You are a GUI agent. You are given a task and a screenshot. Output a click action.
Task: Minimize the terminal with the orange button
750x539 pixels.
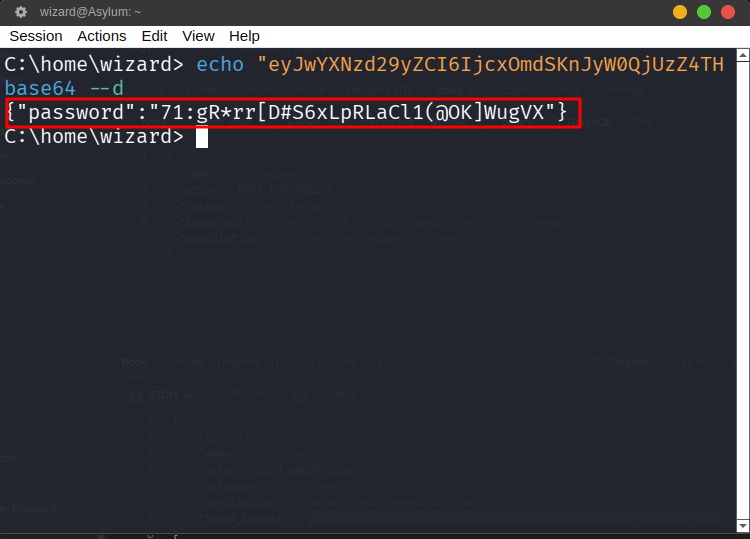tap(680, 12)
